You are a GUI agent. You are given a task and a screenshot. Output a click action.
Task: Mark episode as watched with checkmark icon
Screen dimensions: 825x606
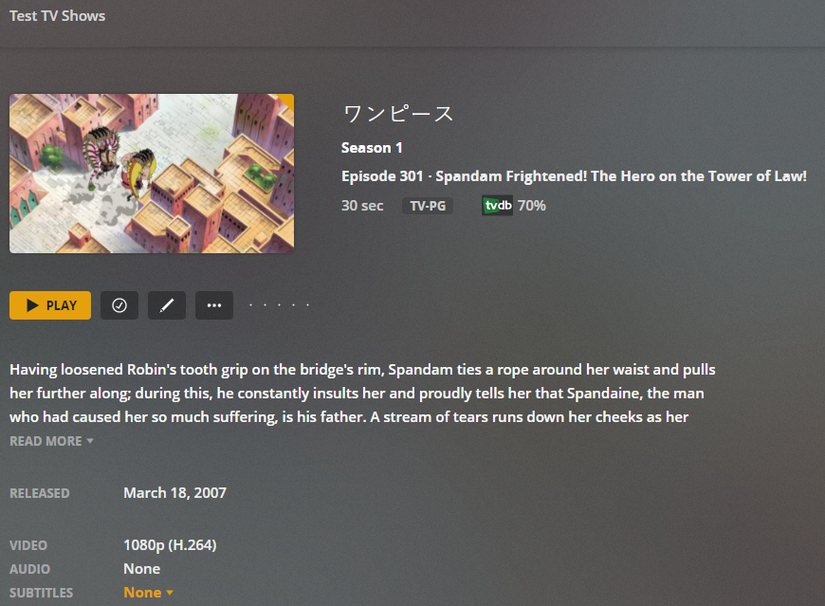tap(119, 305)
